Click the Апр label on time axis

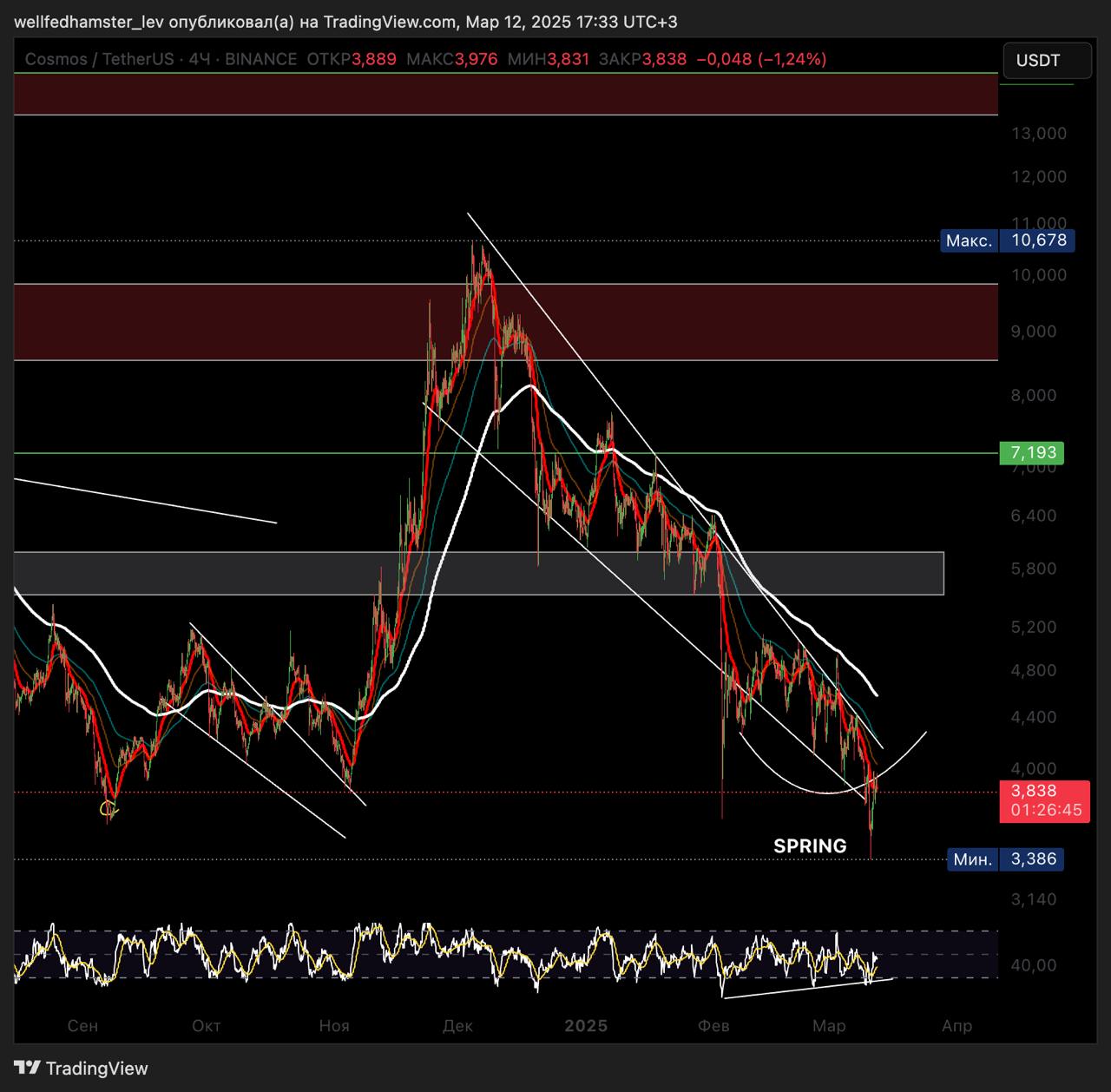[x=957, y=1026]
